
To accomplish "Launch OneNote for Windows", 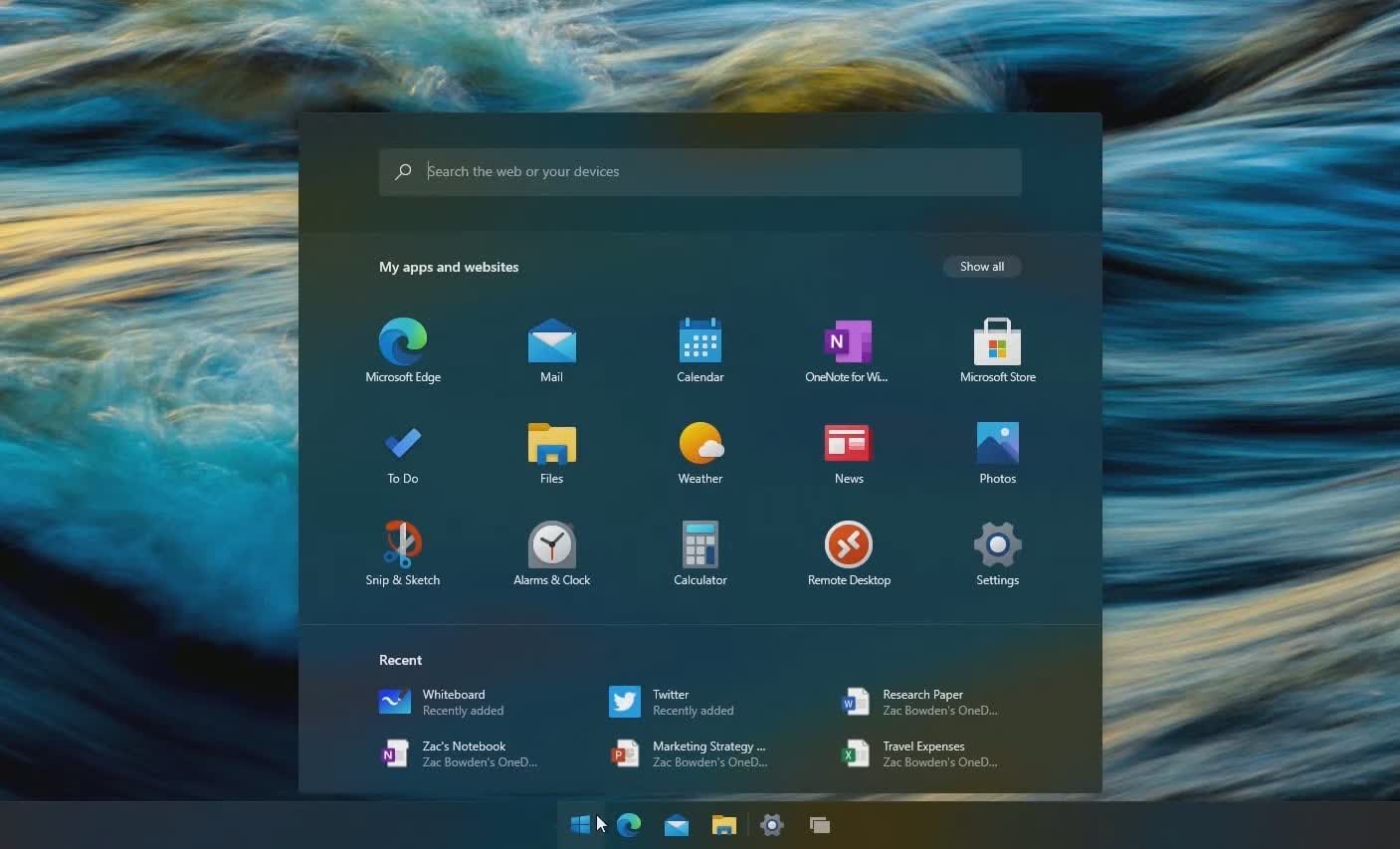I will [x=848, y=350].
